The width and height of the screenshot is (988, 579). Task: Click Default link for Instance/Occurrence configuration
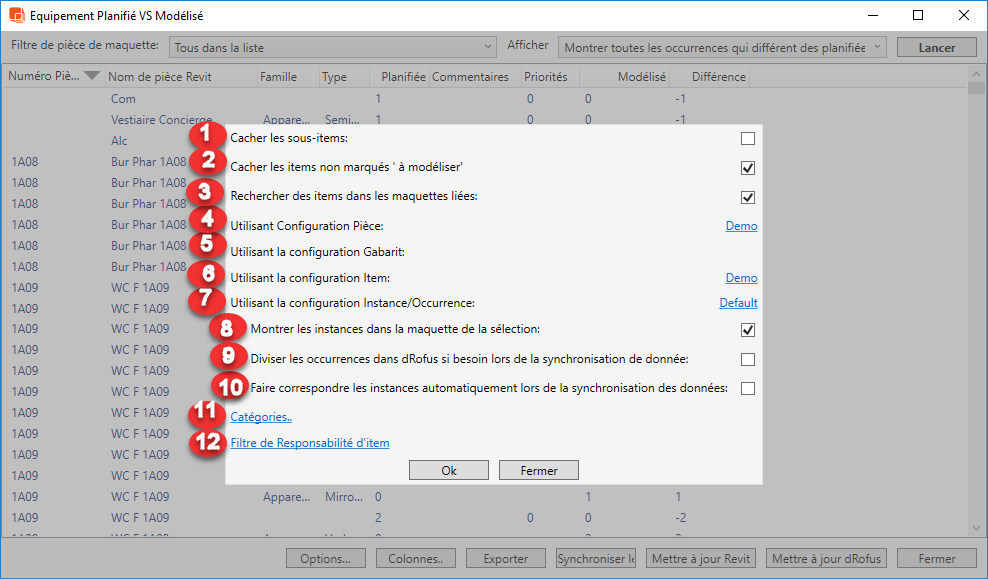(x=738, y=303)
